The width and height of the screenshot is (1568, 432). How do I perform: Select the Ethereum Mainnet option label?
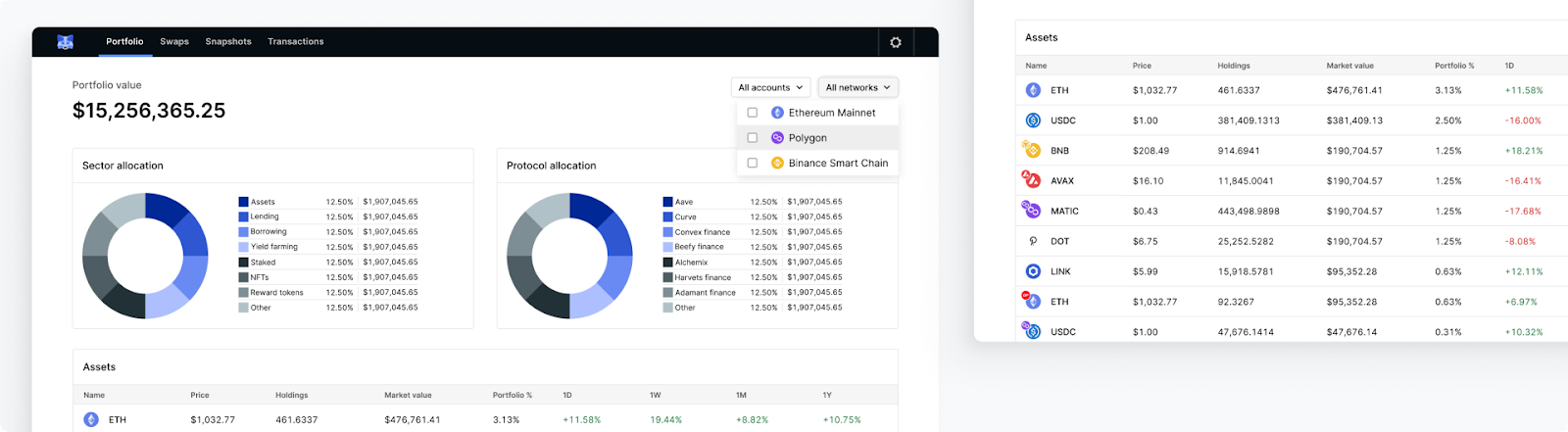832,113
